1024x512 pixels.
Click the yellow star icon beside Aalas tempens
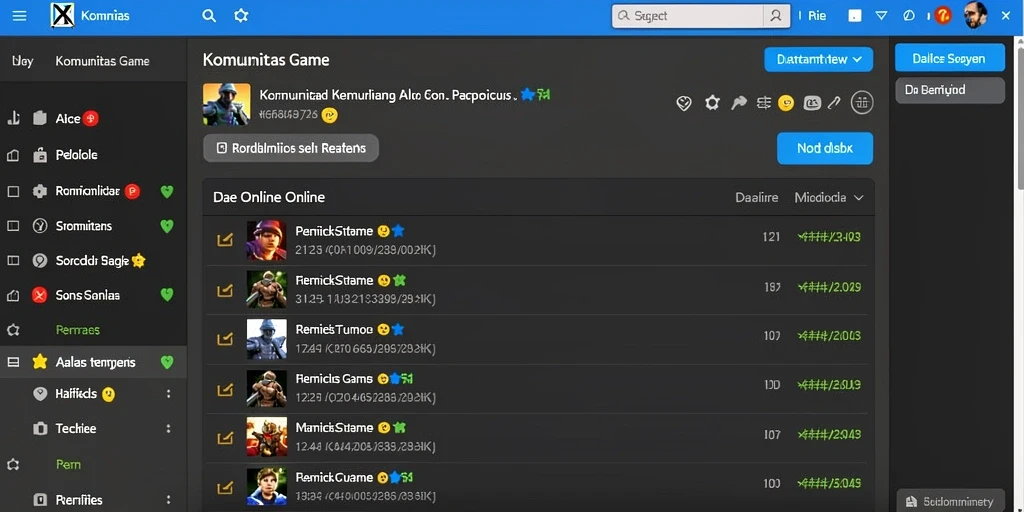click(x=40, y=362)
